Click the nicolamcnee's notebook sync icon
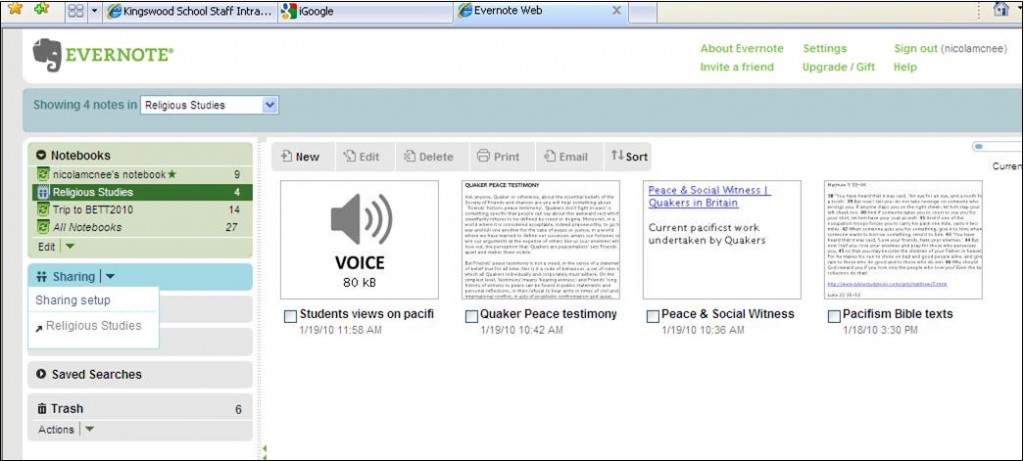Screen dimensions: 1024x461 [43, 174]
